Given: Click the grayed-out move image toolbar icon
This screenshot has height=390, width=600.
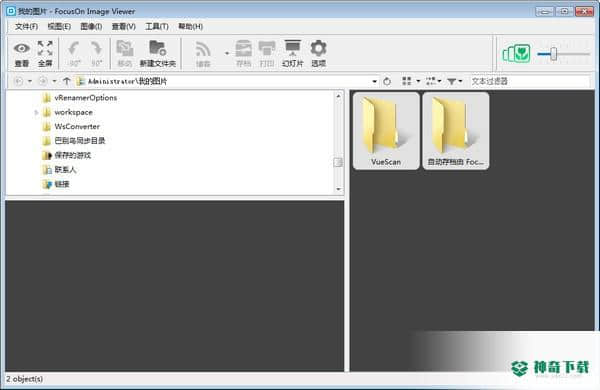Looking at the screenshot, I should click(125, 54).
